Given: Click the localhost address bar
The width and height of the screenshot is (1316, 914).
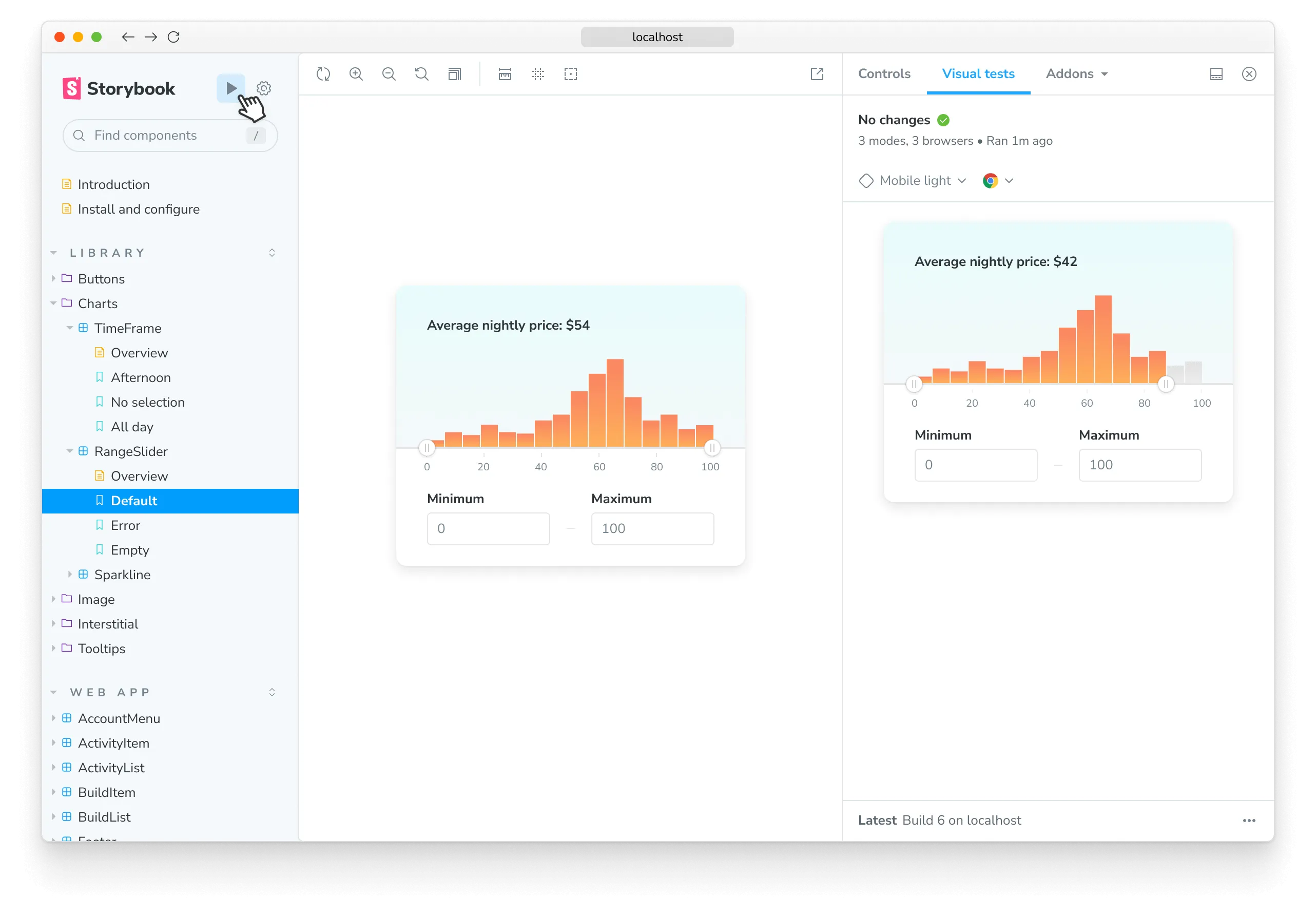Looking at the screenshot, I should point(657,37).
